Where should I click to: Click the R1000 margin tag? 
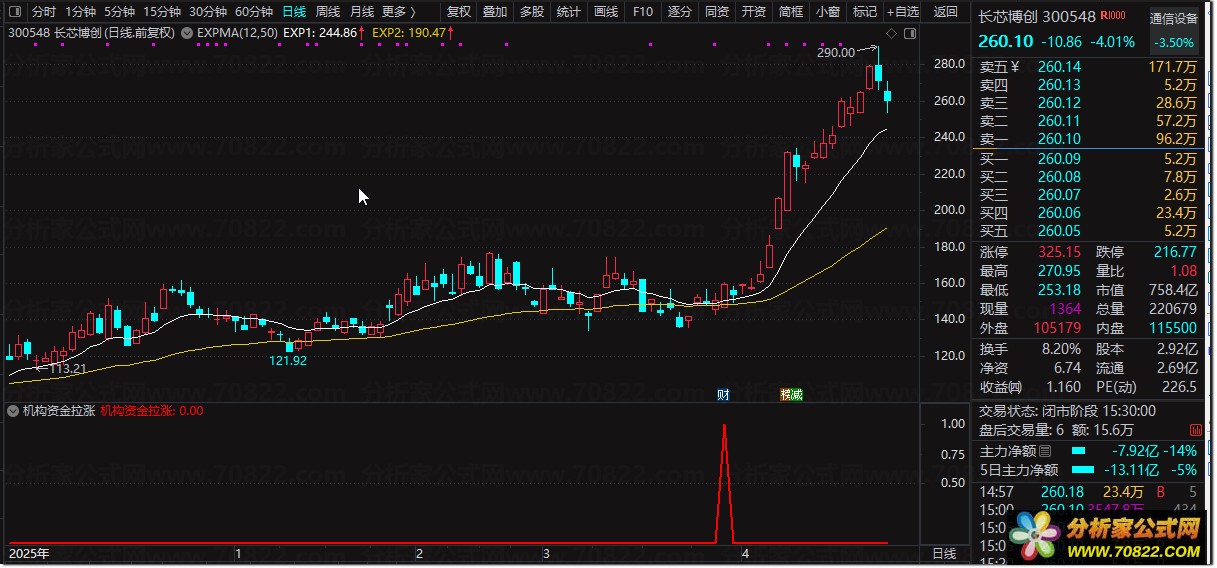(x=1112, y=17)
